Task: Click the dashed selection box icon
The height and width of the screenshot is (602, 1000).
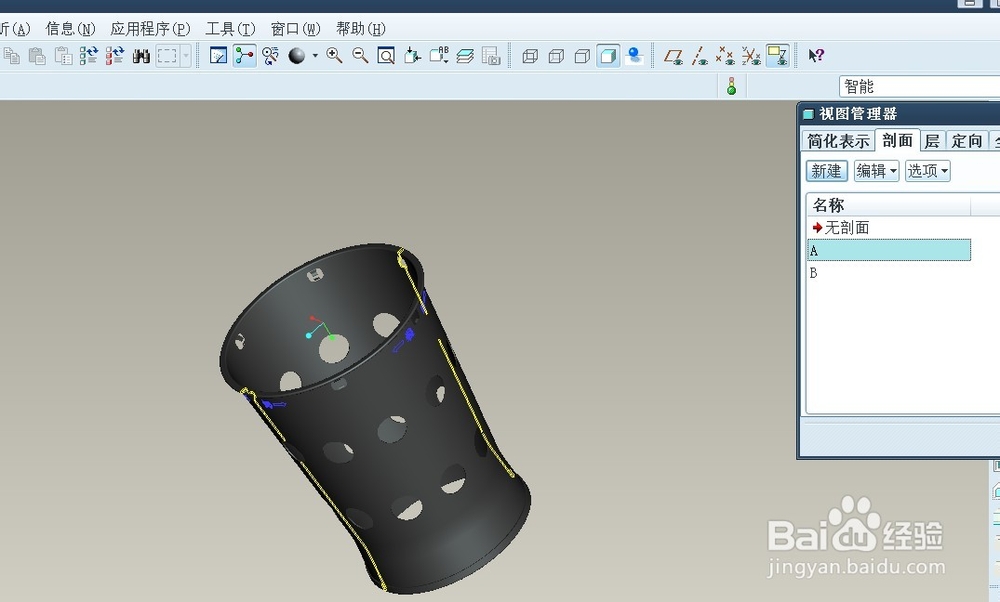Action: [x=167, y=56]
